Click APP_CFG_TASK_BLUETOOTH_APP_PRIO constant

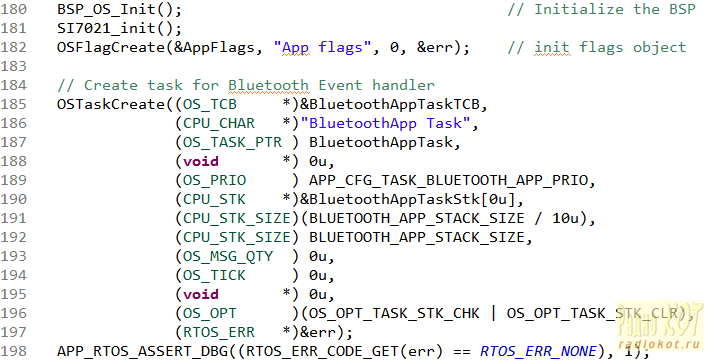pyautogui.click(x=449, y=181)
